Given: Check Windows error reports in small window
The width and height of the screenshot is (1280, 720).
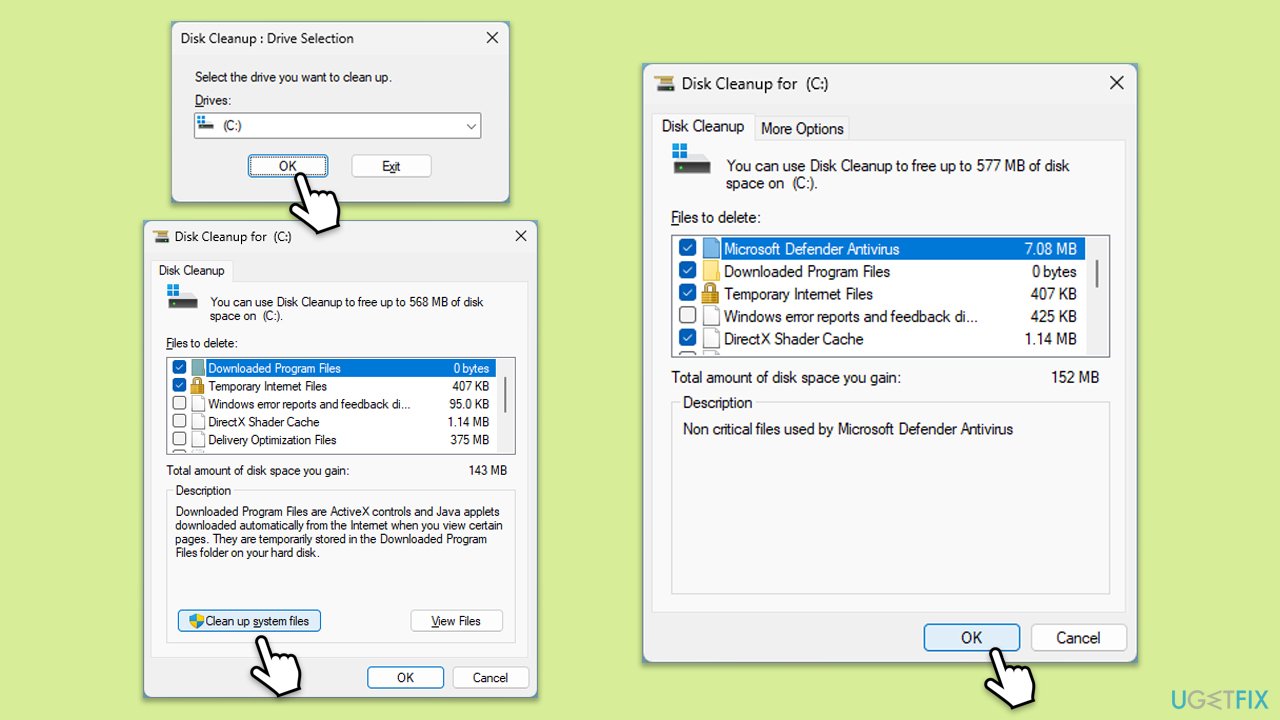Looking at the screenshot, I should pyautogui.click(x=179, y=404).
